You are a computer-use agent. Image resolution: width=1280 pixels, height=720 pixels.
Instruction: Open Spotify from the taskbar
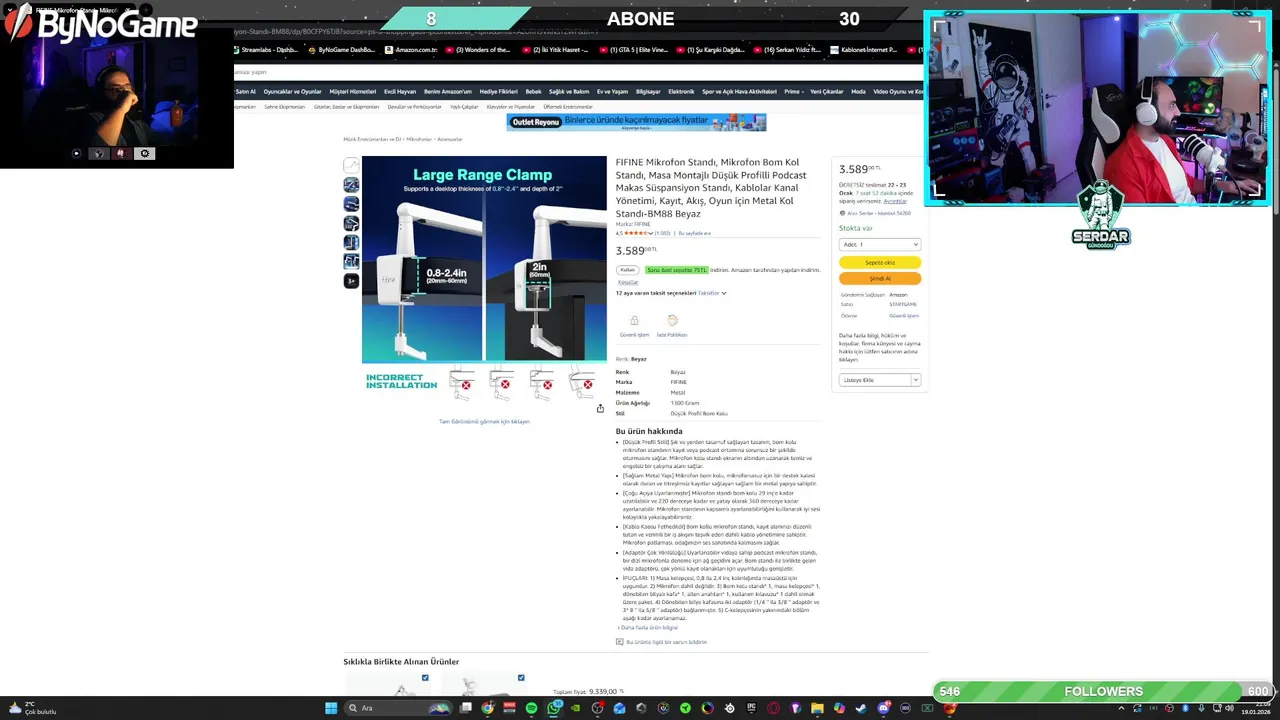pyautogui.click(x=531, y=708)
